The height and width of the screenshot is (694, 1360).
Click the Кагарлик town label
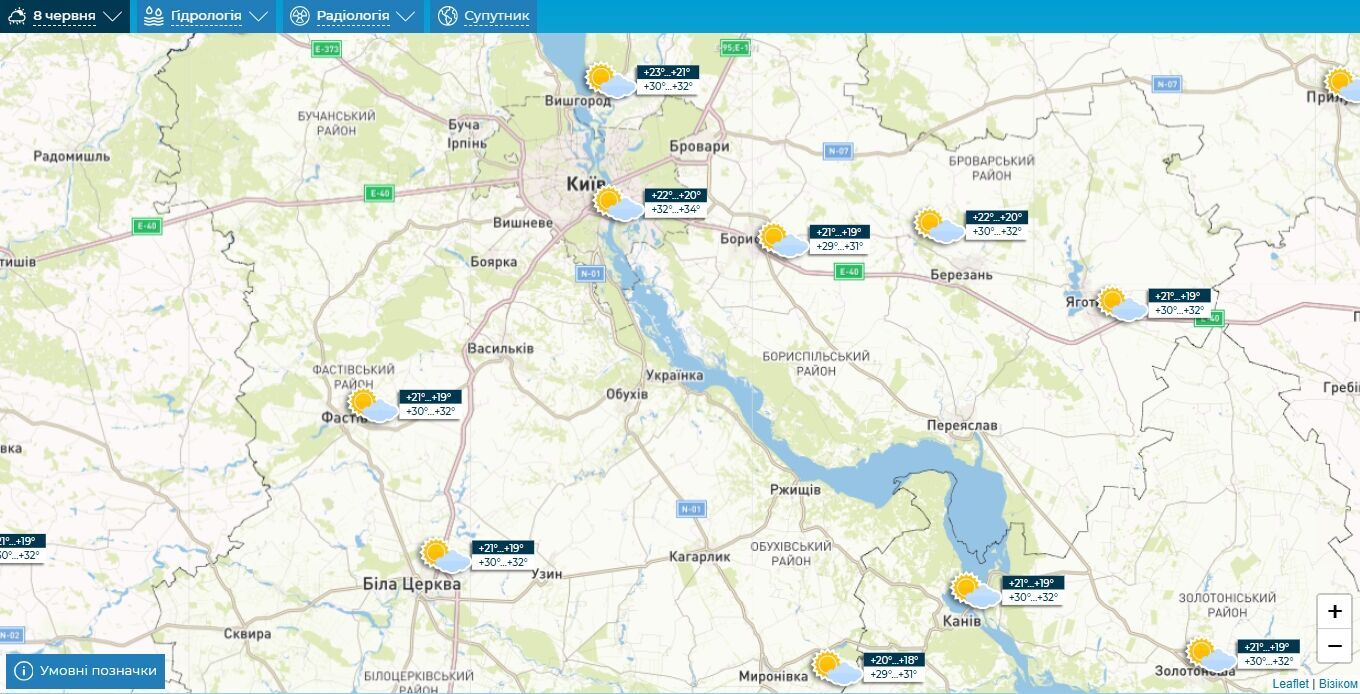click(x=700, y=557)
